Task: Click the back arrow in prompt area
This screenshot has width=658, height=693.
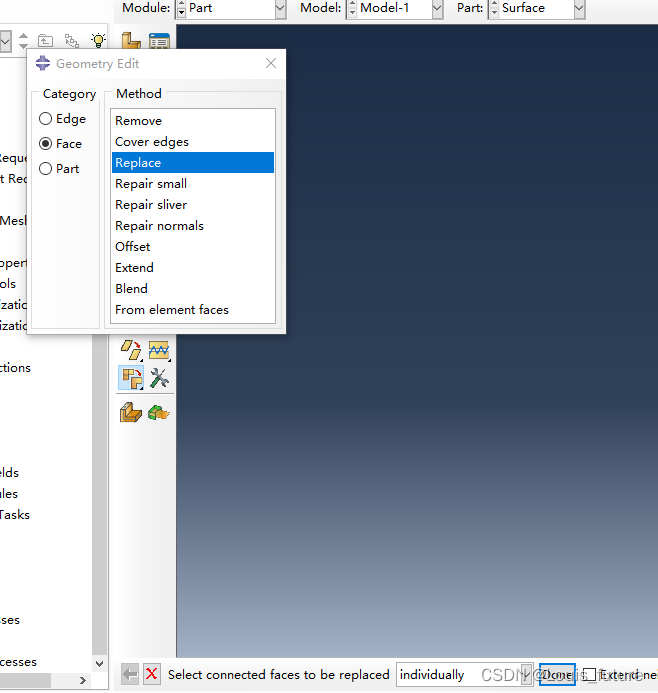Action: click(130, 675)
